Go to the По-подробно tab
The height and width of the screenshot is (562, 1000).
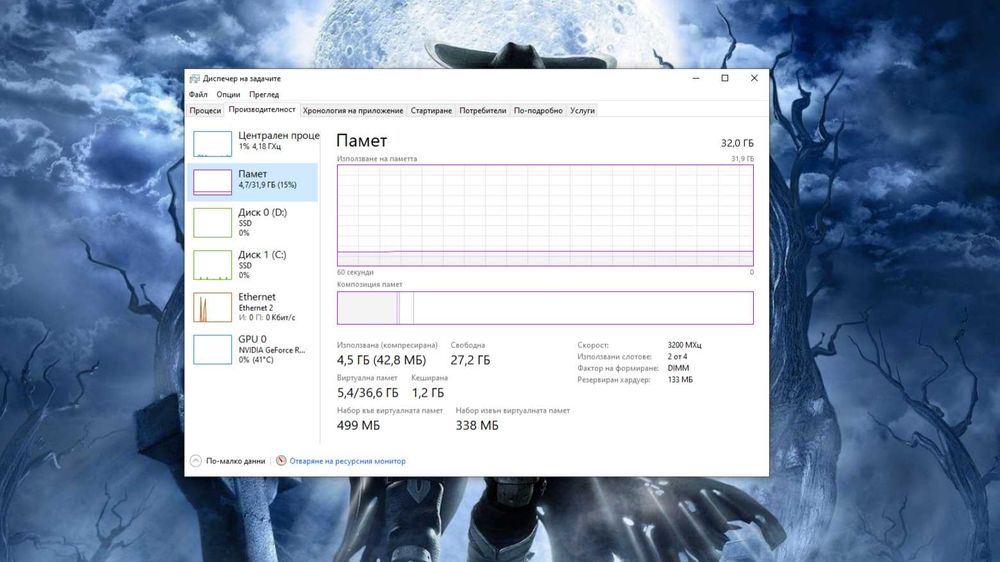538,110
